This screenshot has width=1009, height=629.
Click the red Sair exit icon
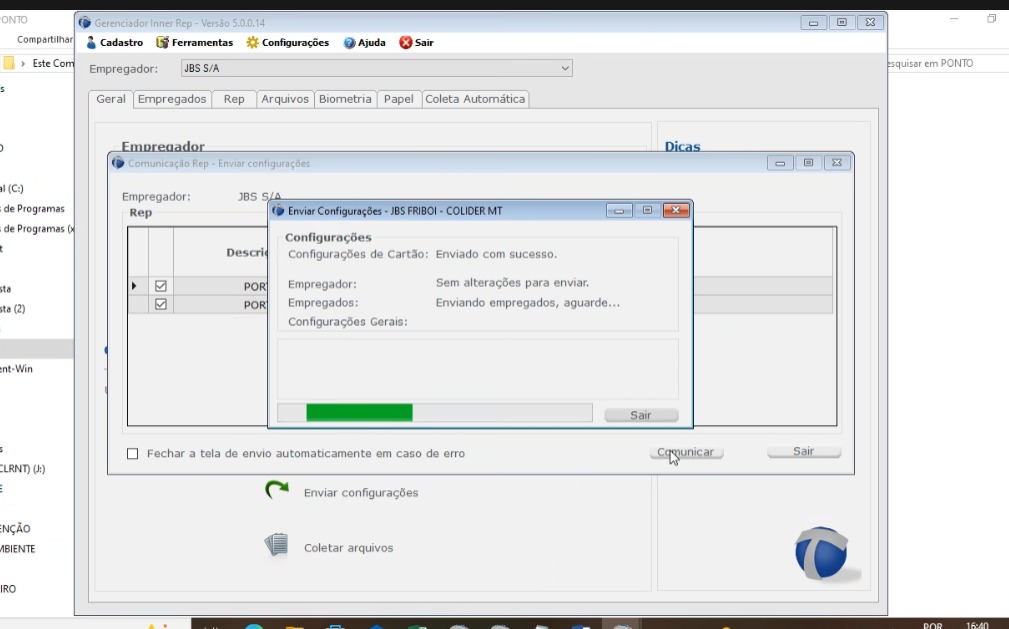(405, 43)
